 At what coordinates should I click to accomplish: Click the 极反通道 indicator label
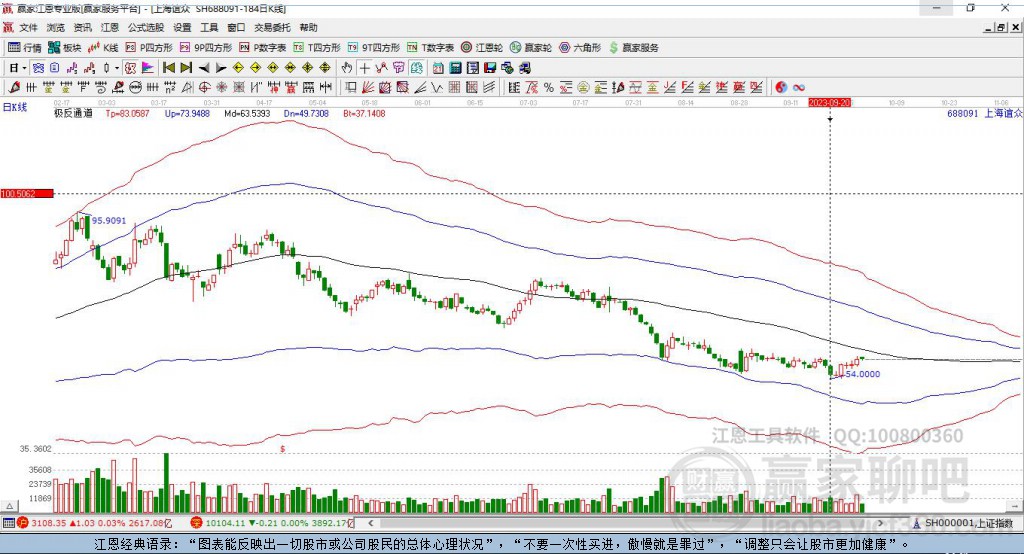coord(73,113)
